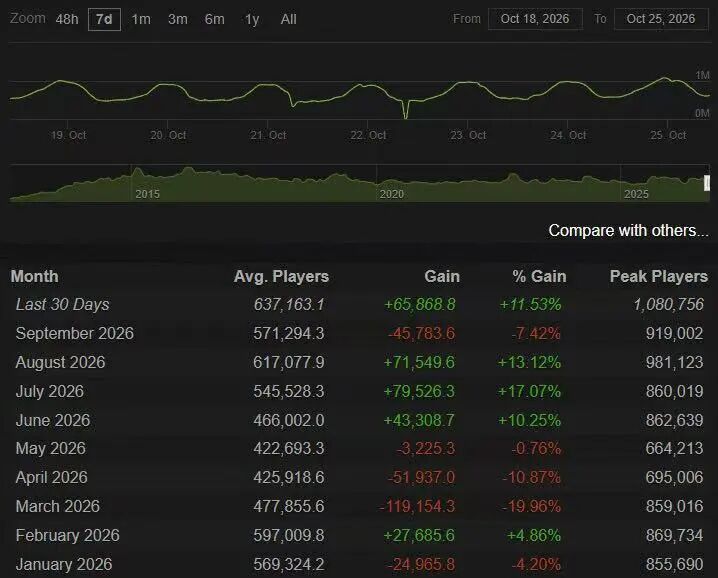Edit the To date field Oct 25, 2026
The width and height of the screenshot is (718, 578).
point(661,19)
